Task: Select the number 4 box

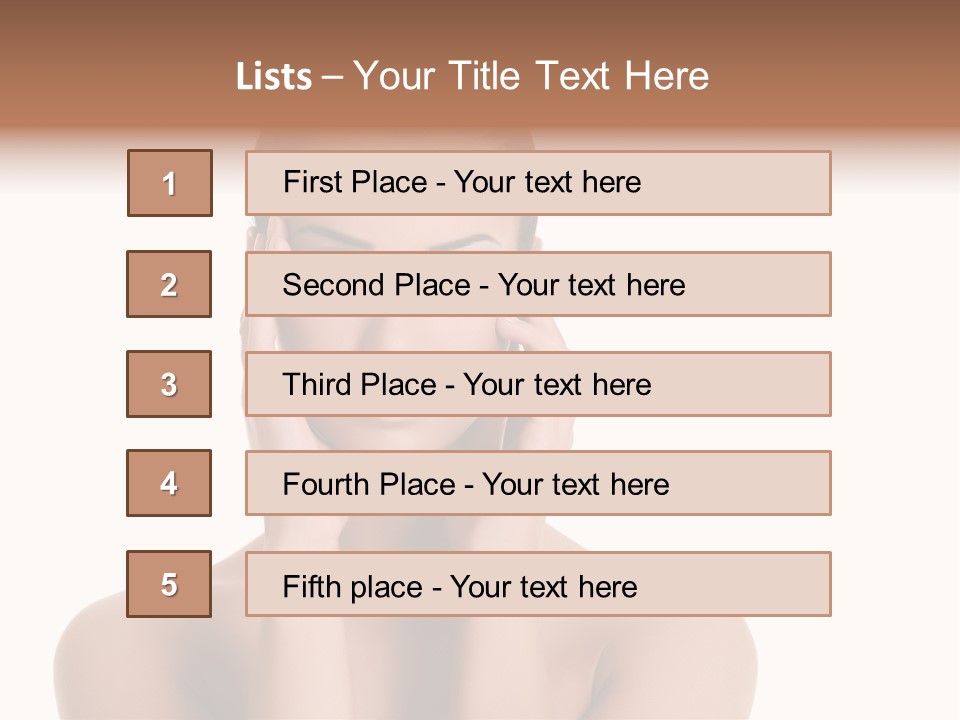Action: point(169,483)
